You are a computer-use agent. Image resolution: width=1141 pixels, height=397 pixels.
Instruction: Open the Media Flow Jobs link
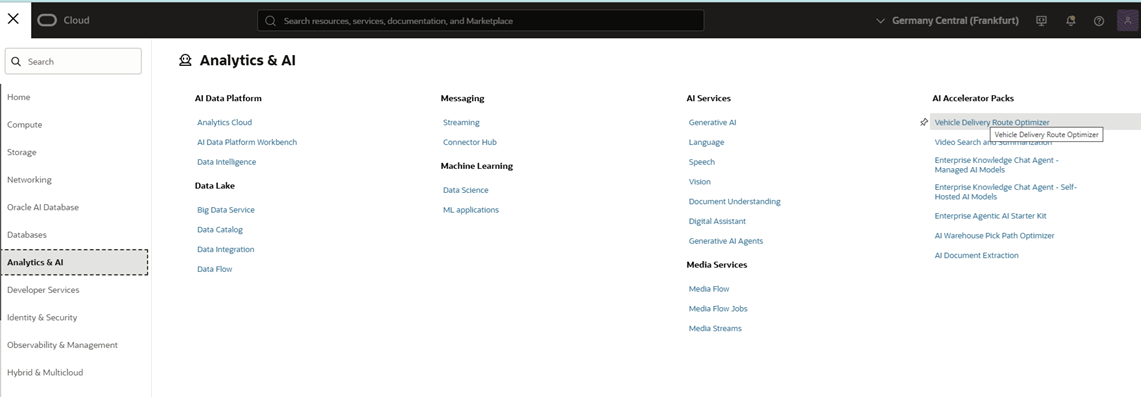(718, 309)
